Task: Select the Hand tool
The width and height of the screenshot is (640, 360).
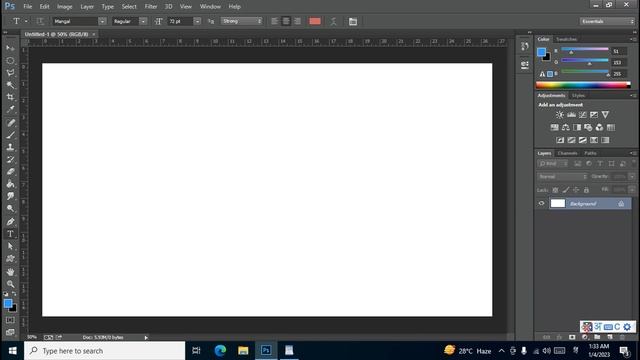Action: tap(10, 272)
